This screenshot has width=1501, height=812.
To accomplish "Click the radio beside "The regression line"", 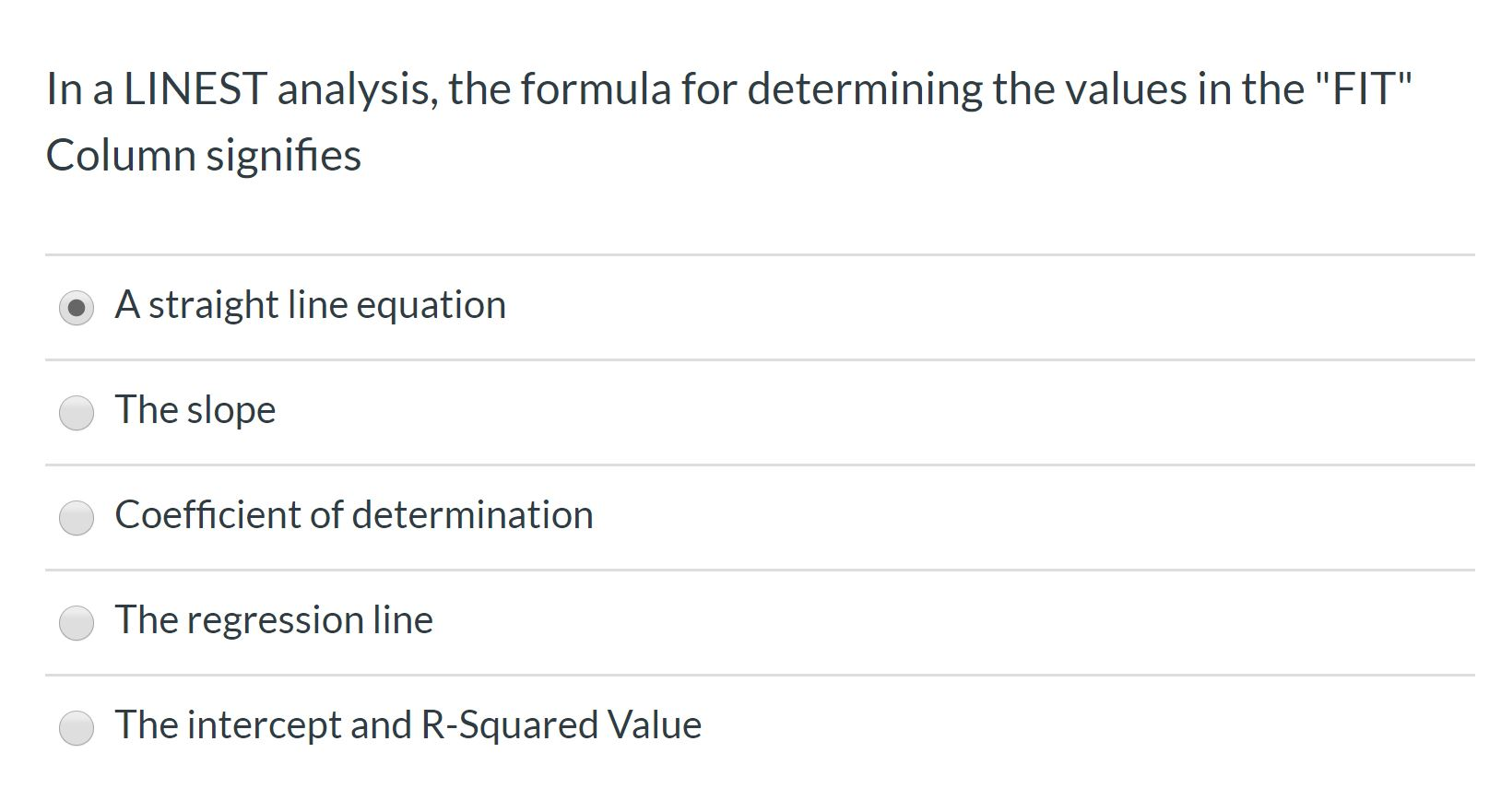I will [77, 623].
